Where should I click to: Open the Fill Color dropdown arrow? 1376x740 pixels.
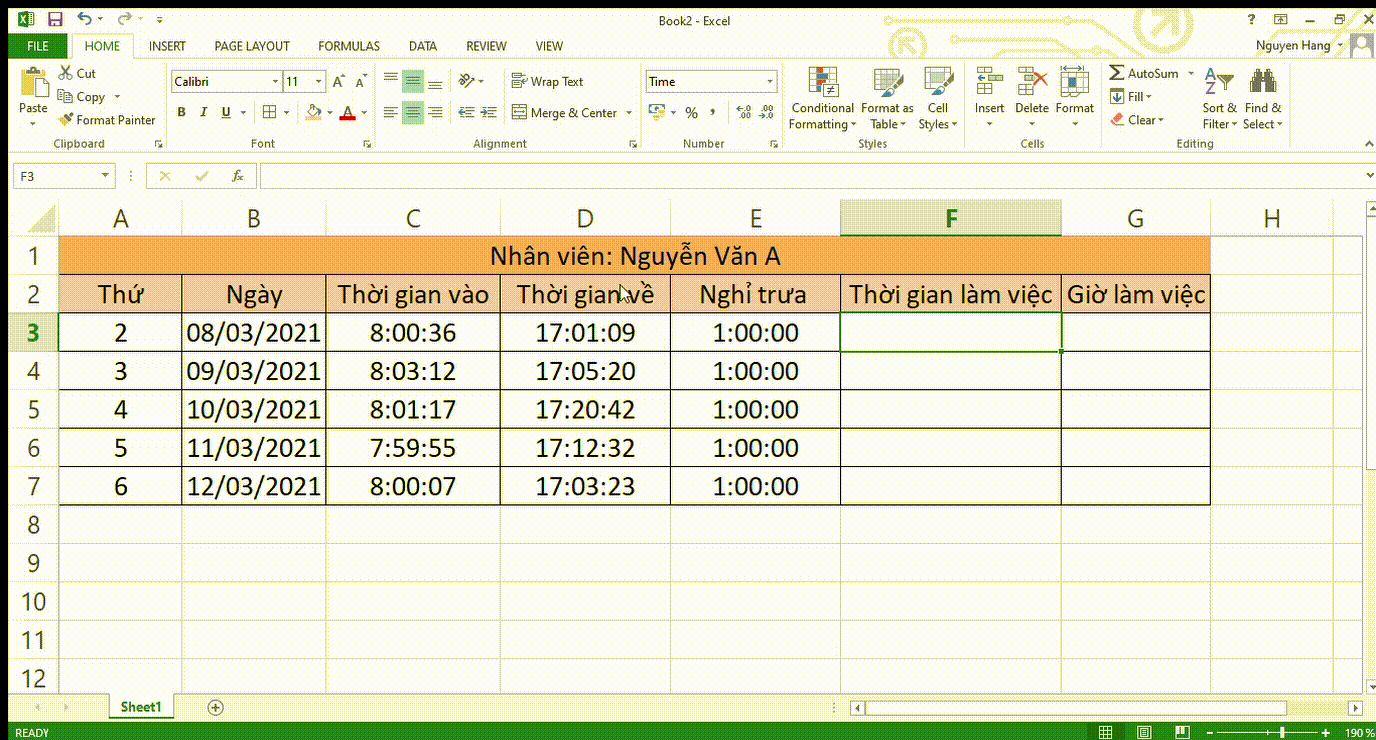click(330, 113)
